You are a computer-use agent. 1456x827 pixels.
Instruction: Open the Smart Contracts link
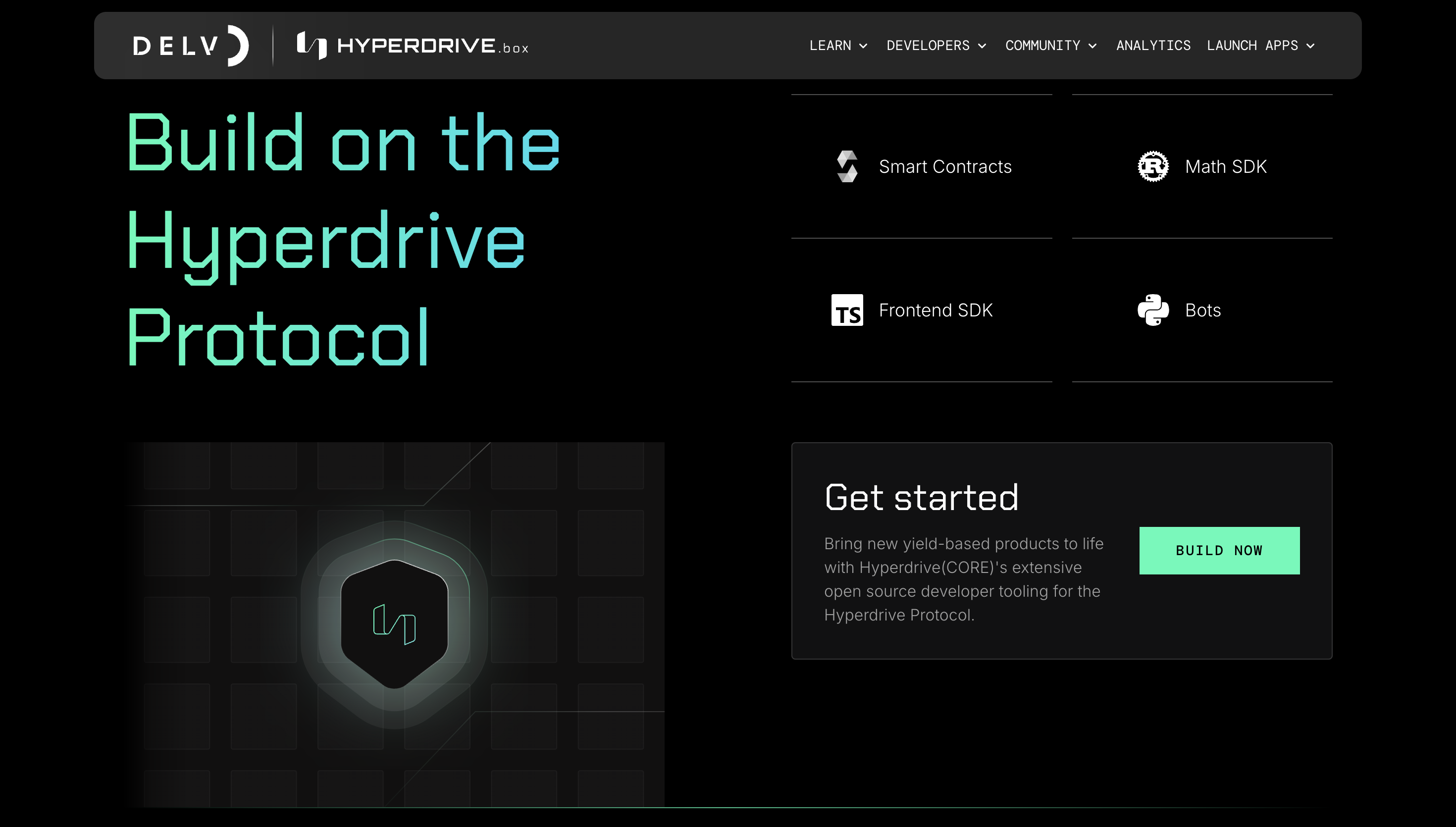pyautogui.click(x=945, y=166)
